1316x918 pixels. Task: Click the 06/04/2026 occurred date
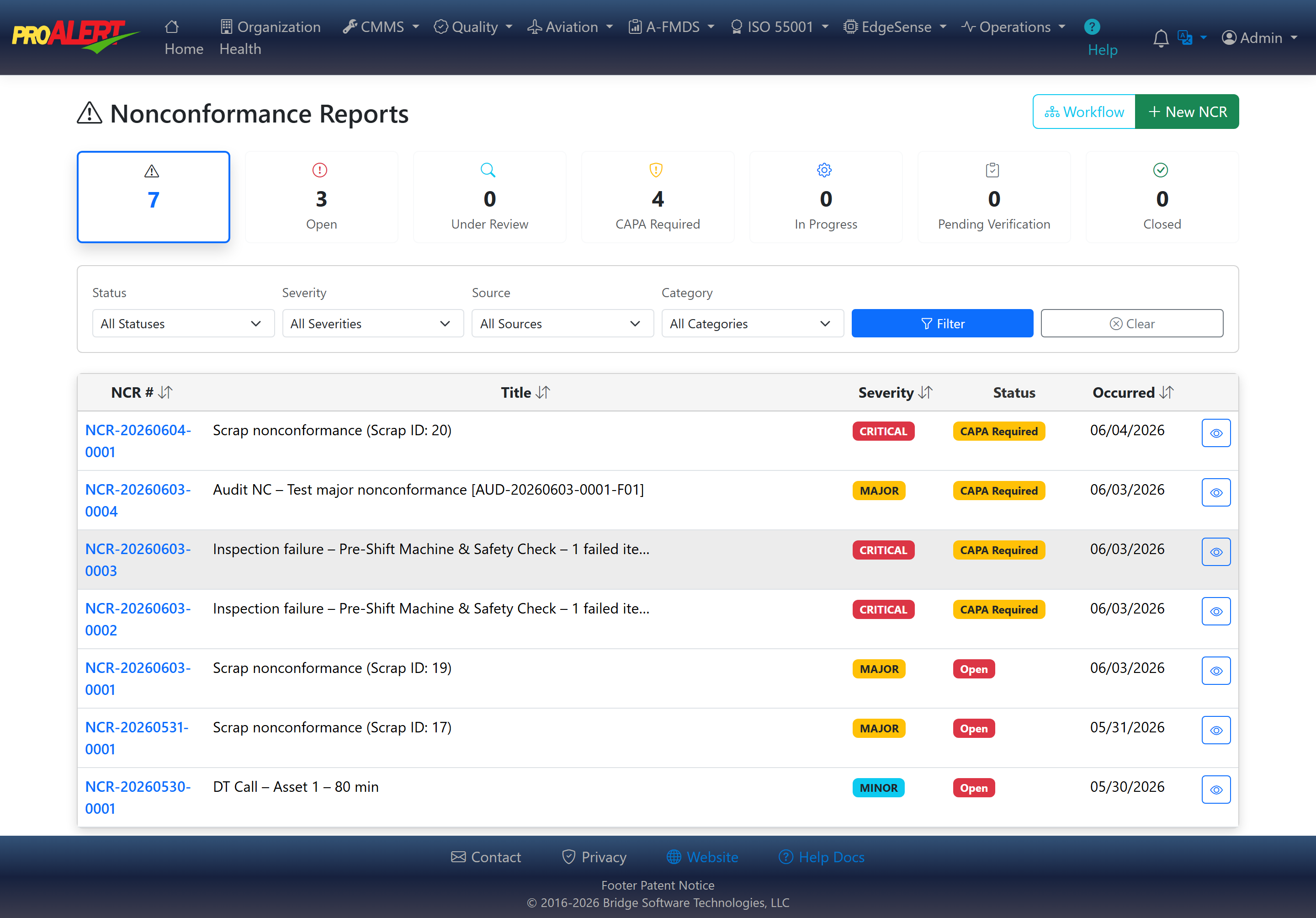[1127, 430]
